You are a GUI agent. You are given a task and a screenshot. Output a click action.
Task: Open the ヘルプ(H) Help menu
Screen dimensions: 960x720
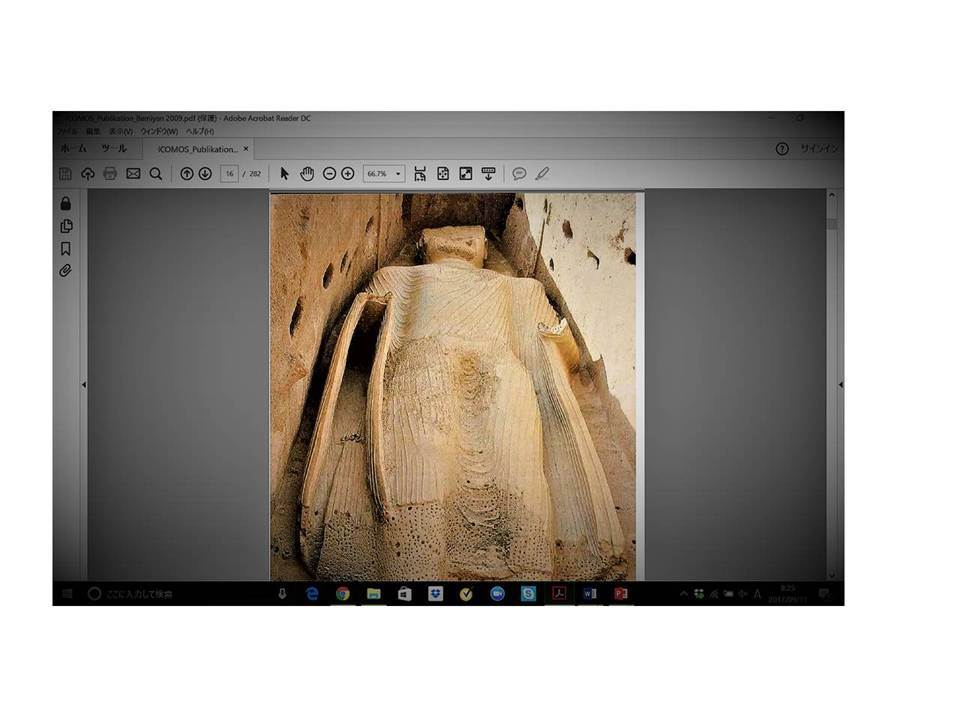(x=200, y=132)
